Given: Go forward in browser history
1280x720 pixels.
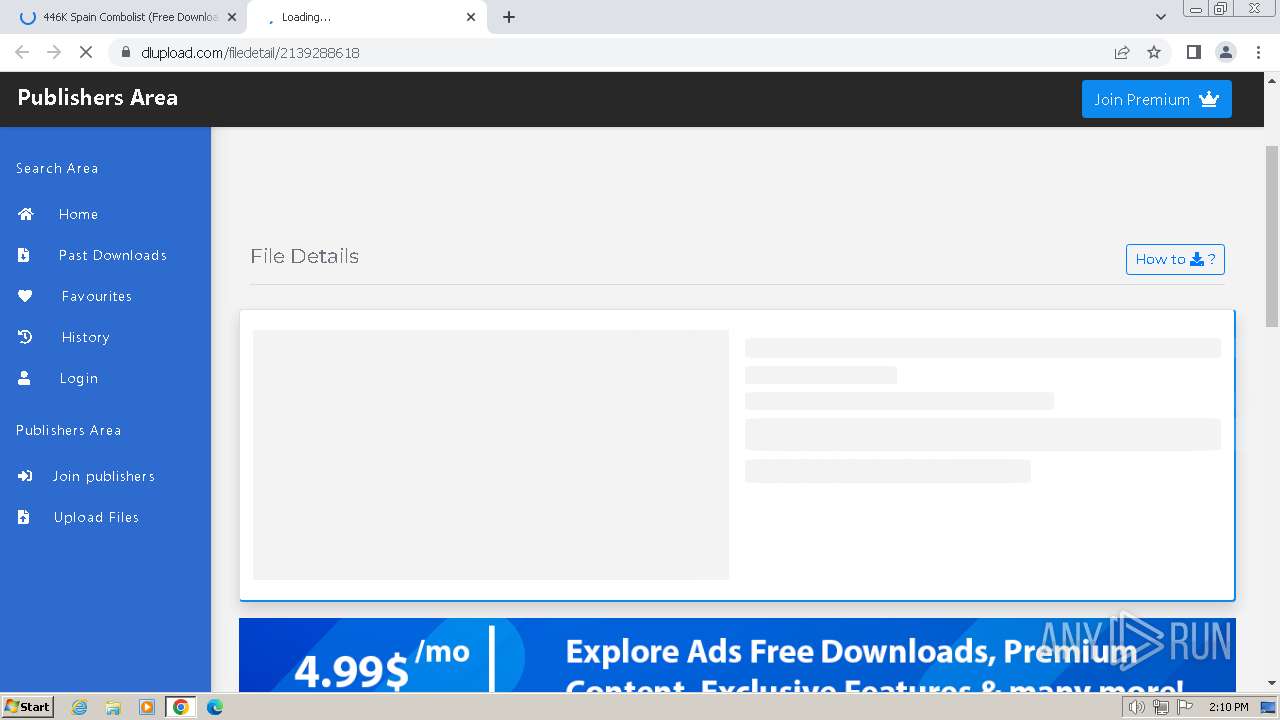Looking at the screenshot, I should click(x=54, y=52).
